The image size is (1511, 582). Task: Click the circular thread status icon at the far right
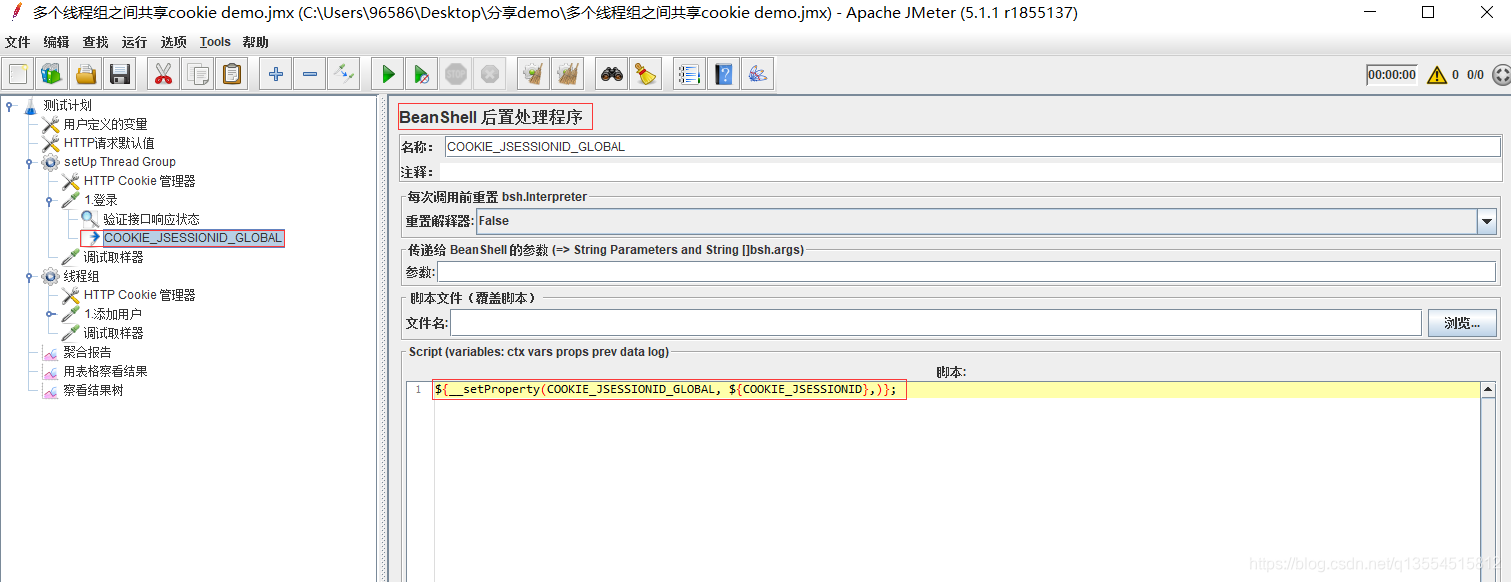[1500, 74]
